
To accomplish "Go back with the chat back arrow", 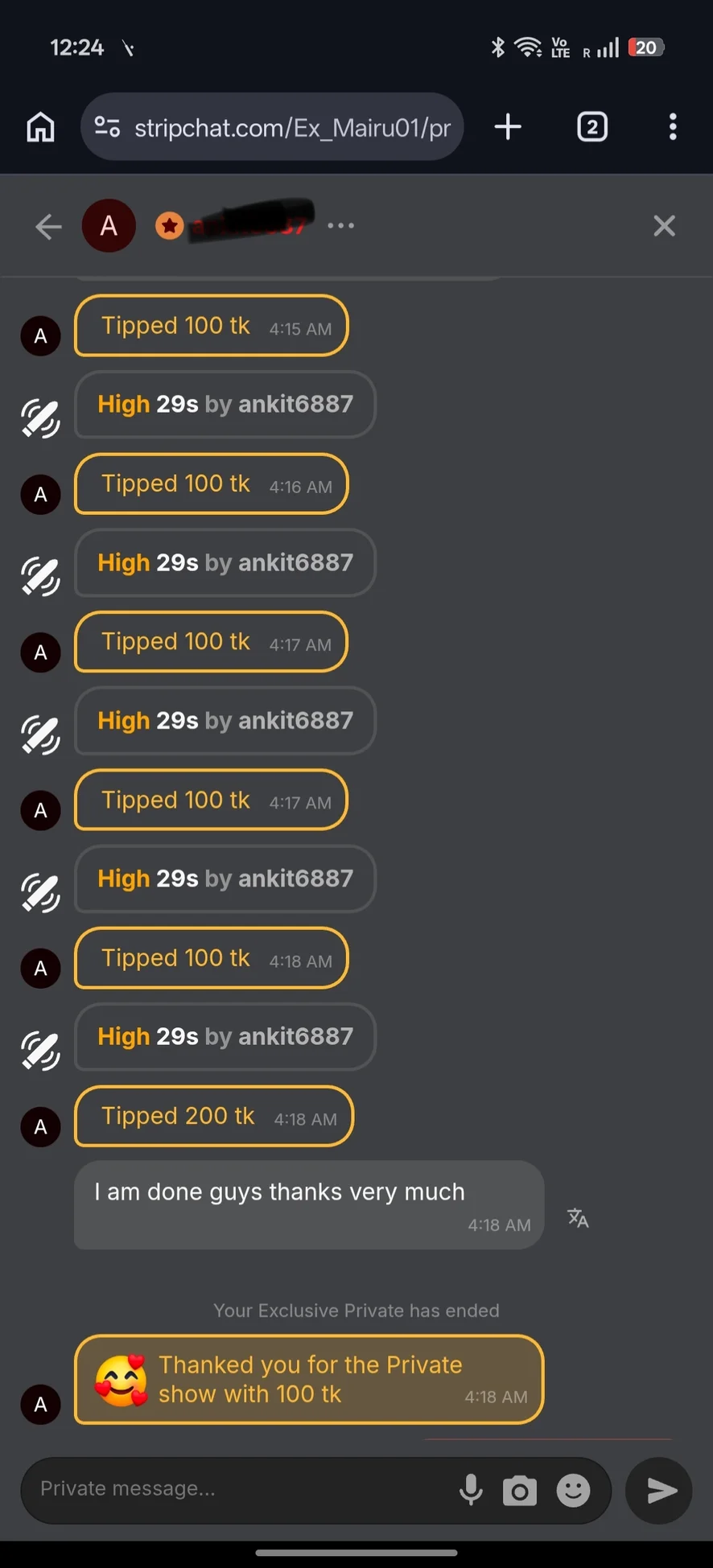I will tap(48, 226).
